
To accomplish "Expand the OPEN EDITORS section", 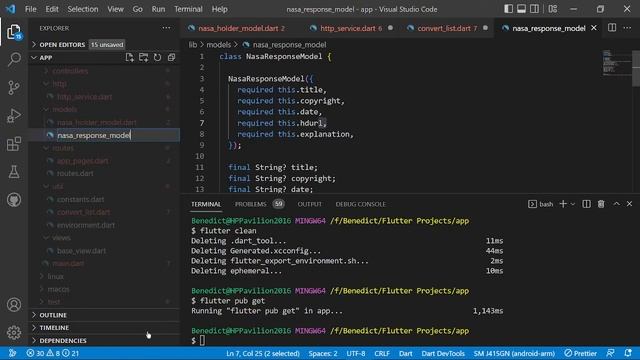I will 61,44.
